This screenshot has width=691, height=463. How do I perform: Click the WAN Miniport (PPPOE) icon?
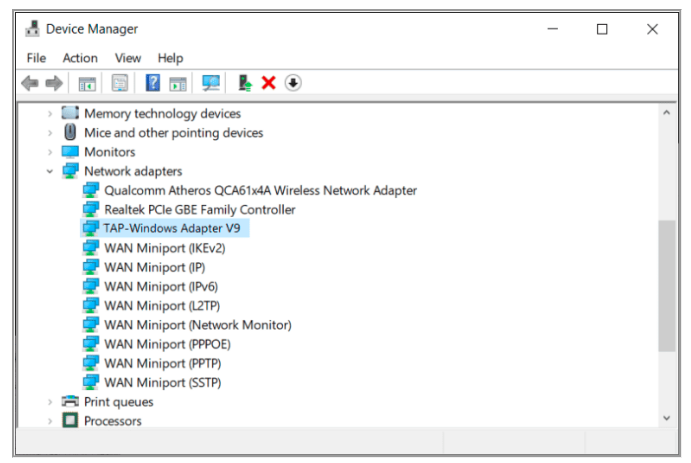tap(90, 344)
